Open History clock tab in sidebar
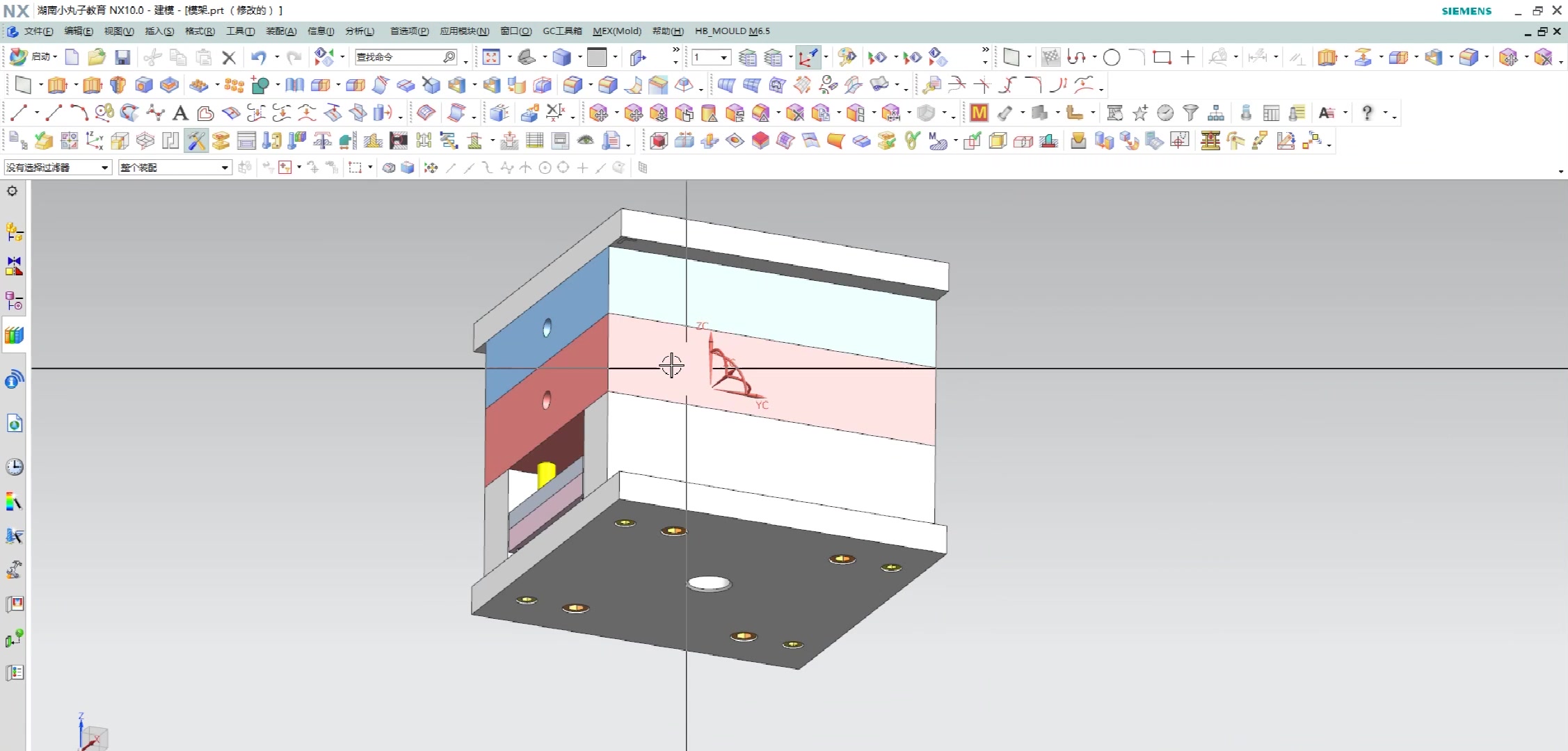1568x751 pixels. (x=14, y=467)
